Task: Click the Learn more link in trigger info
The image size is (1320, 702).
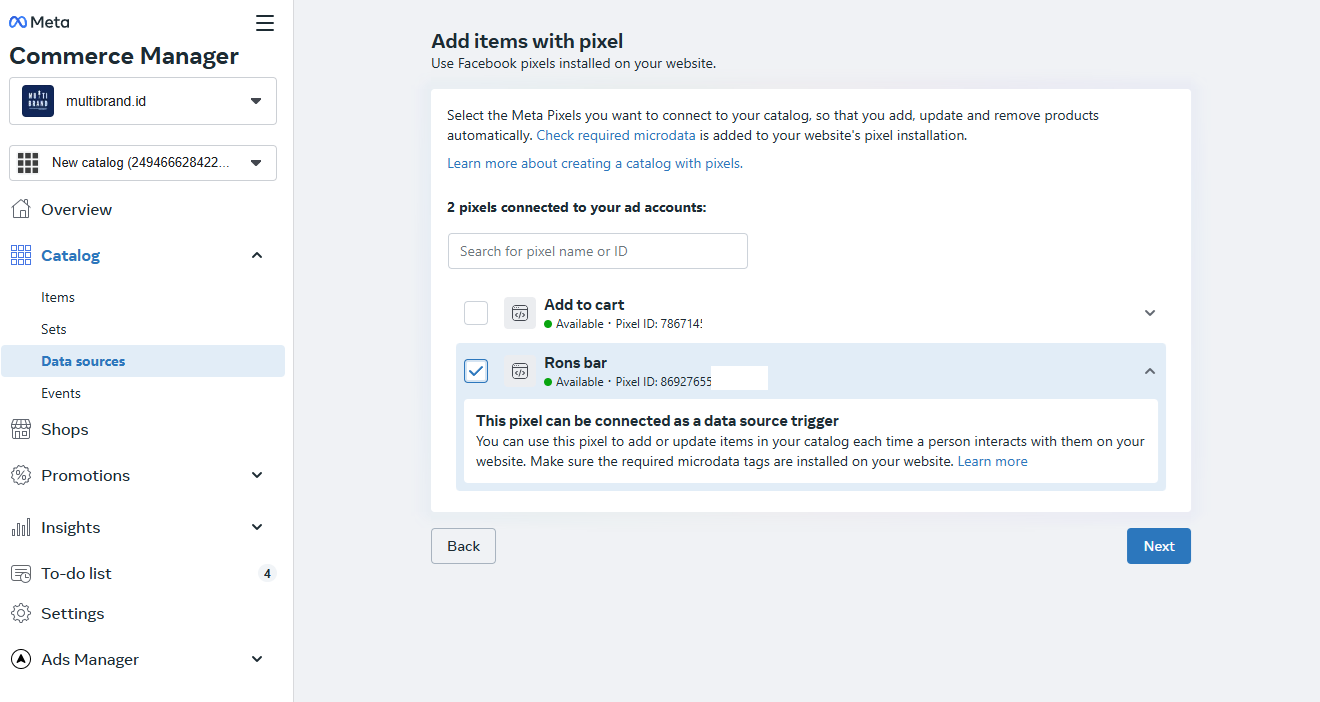Action: click(992, 462)
